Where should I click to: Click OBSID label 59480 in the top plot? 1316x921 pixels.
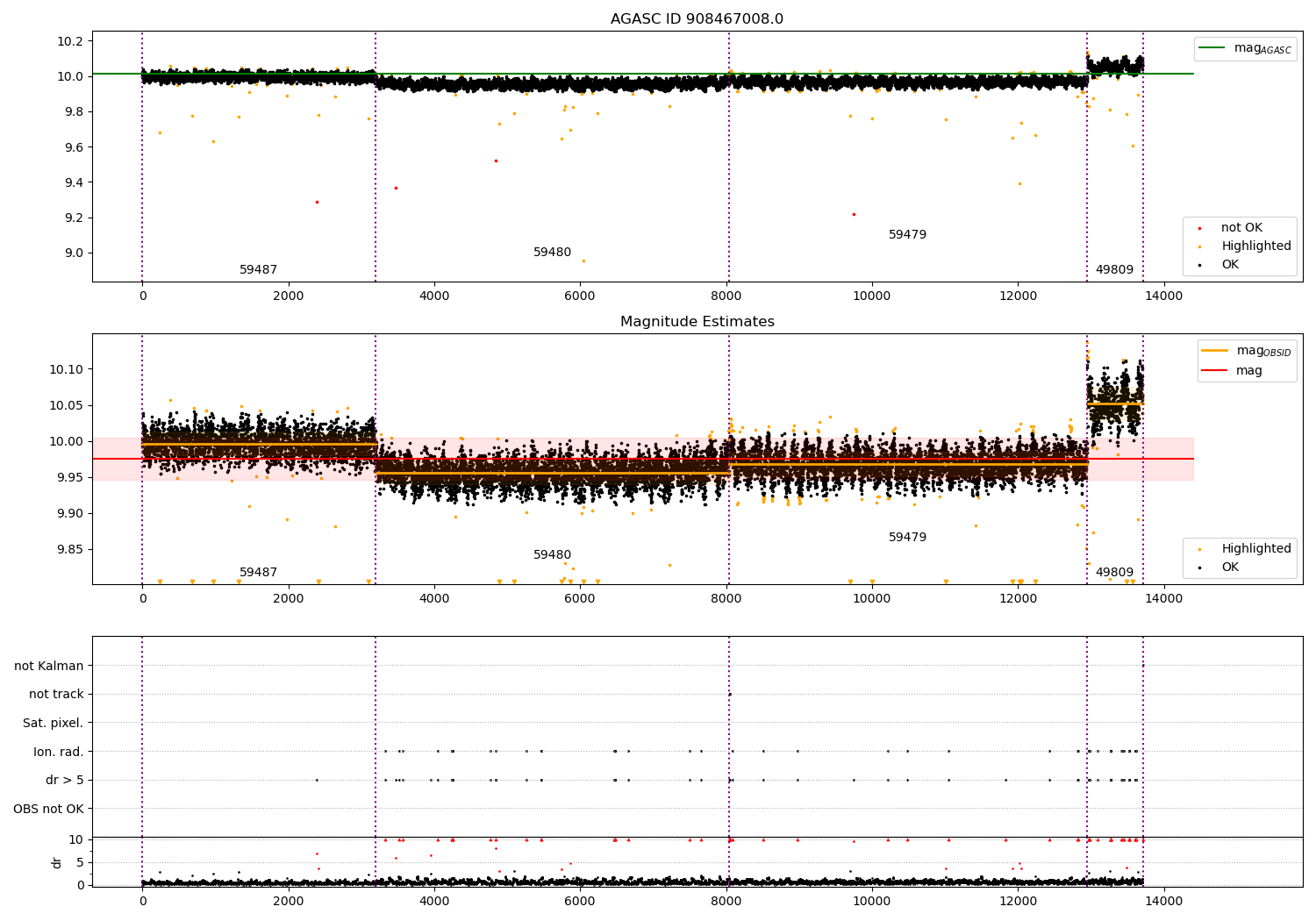552,253
